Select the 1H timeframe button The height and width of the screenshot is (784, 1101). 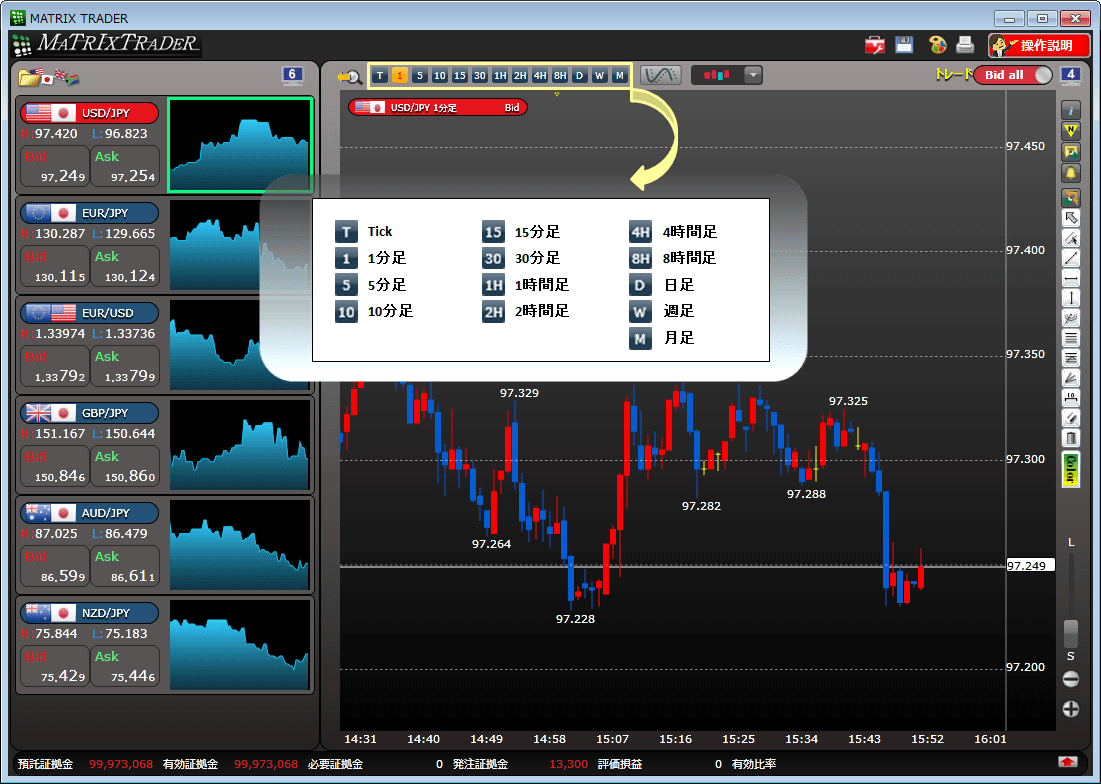pos(500,75)
